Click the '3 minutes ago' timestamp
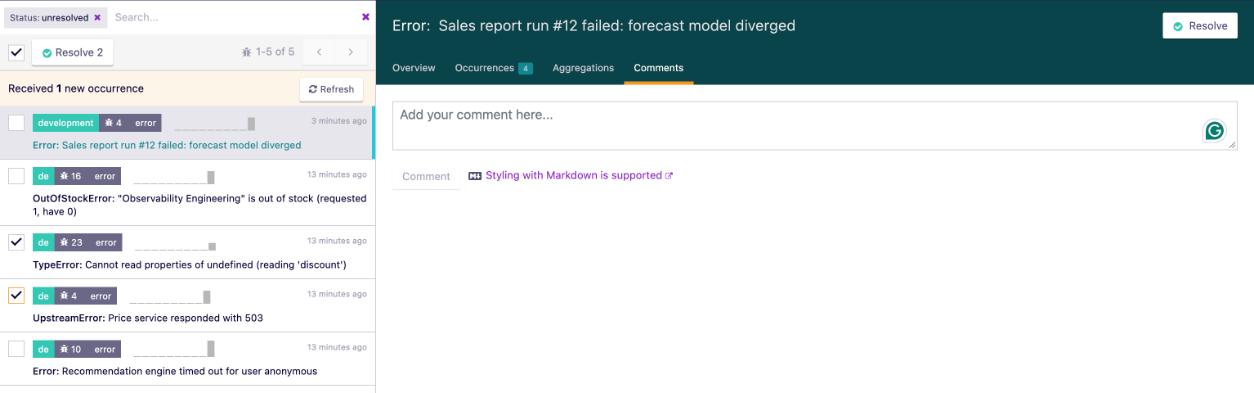1254x393 pixels. pos(339,120)
